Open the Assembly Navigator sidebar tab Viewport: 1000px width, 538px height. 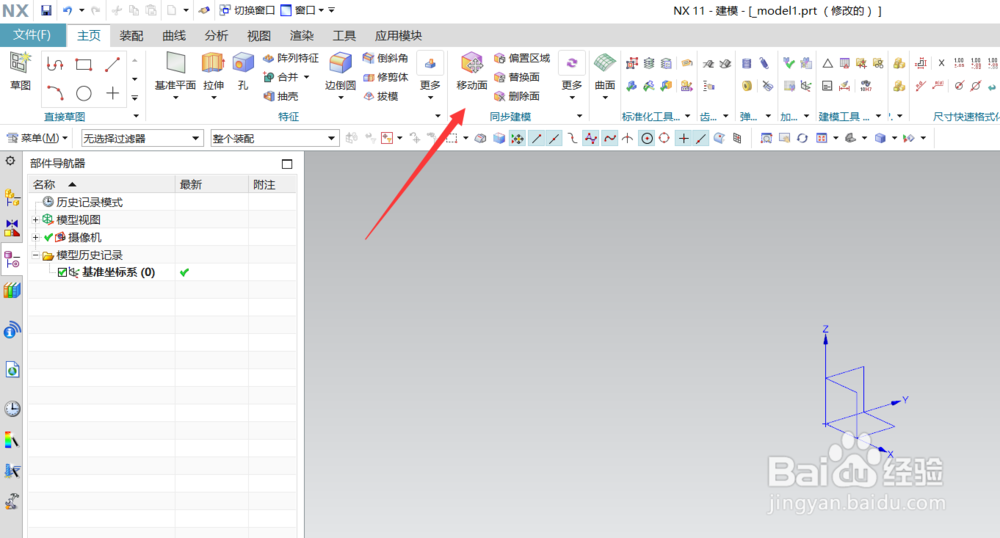(x=12, y=198)
